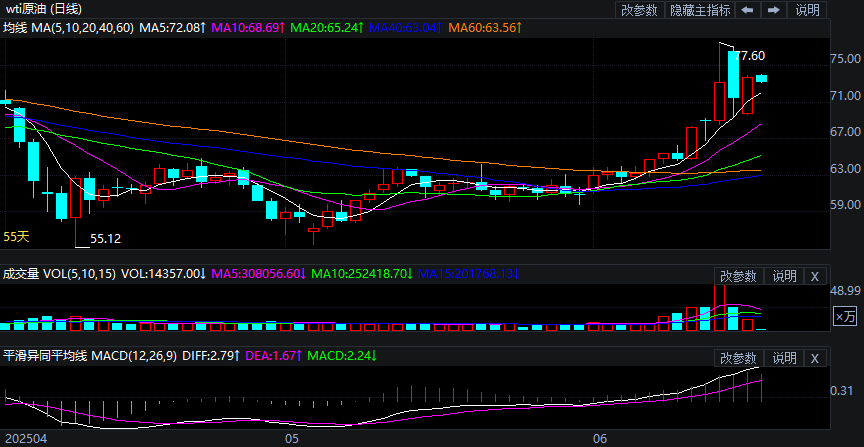This screenshot has width=864, height=447.
Task: Open 改参数 in the MACD panel
Action: point(740,358)
